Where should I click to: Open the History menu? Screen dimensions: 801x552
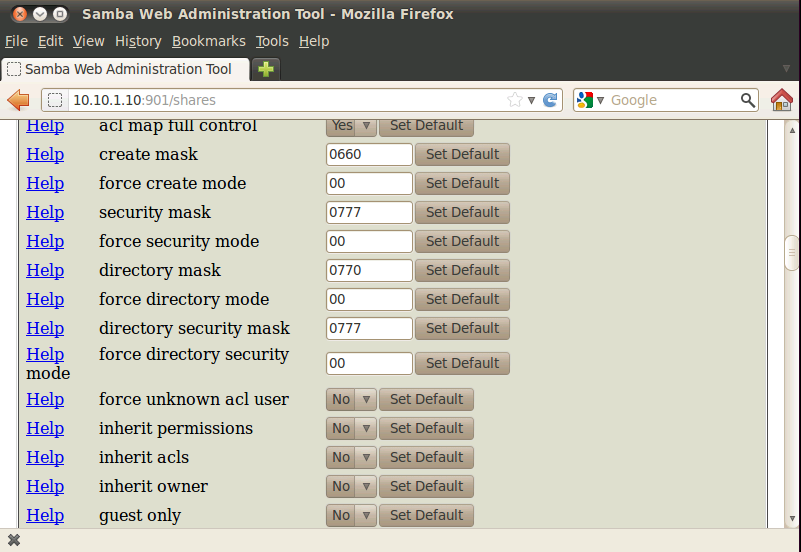click(138, 41)
